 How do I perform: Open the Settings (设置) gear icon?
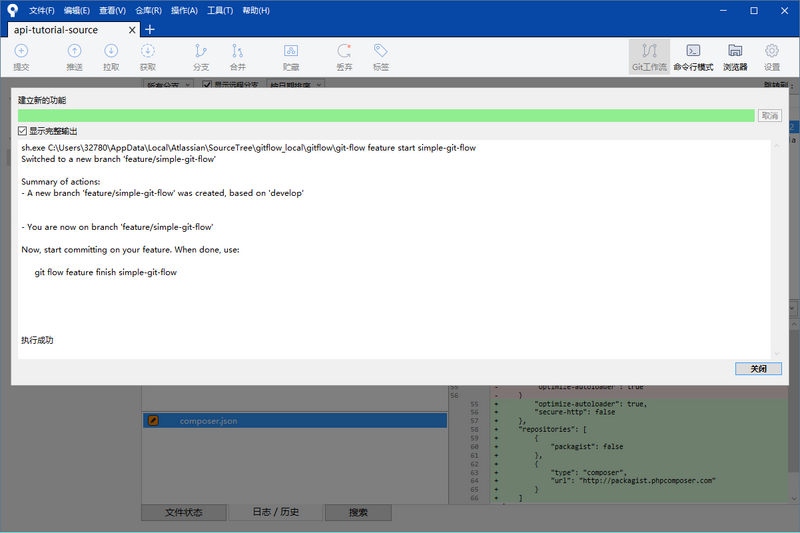point(772,57)
